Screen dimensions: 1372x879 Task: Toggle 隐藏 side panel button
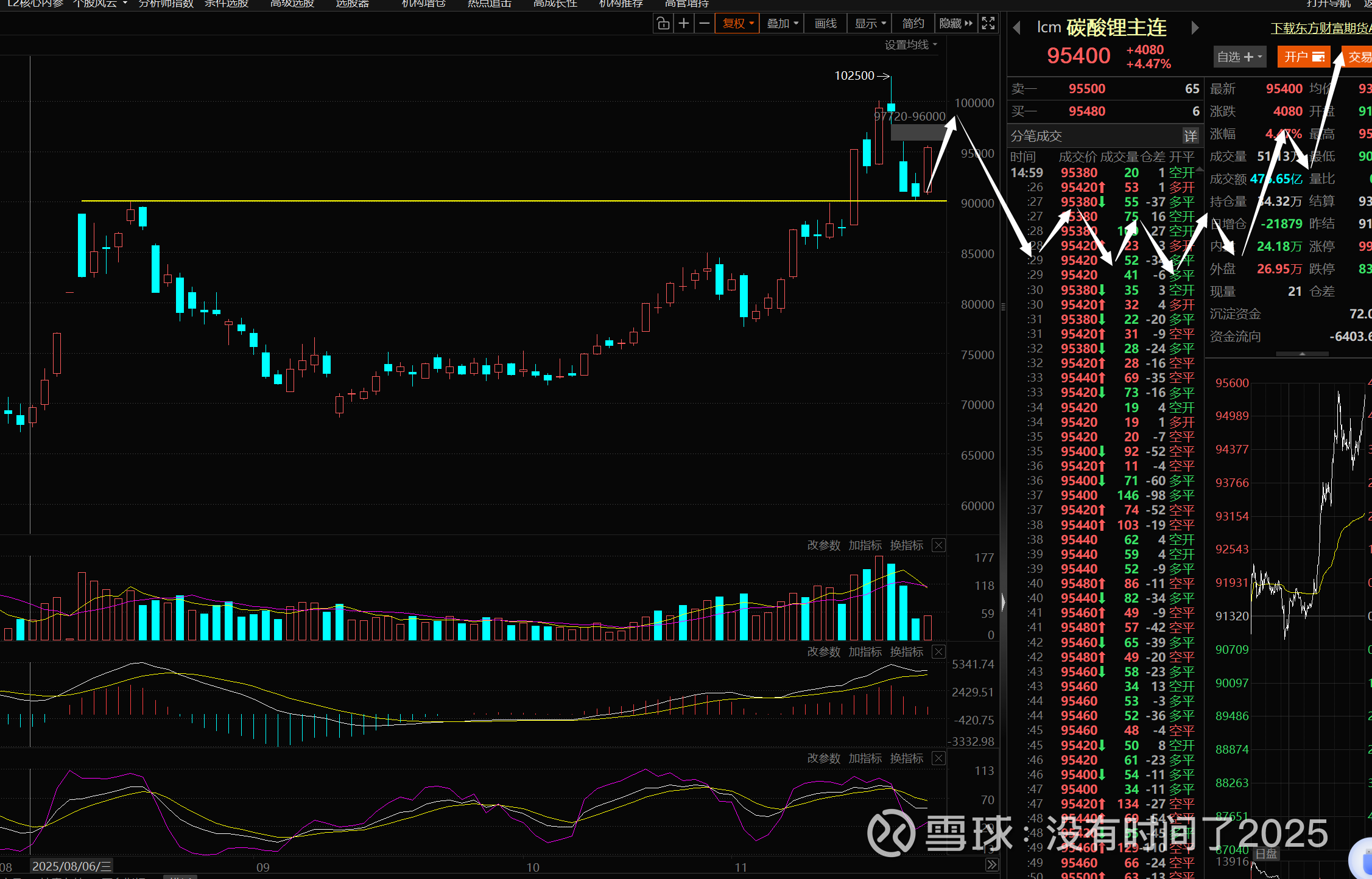pyautogui.click(x=955, y=24)
